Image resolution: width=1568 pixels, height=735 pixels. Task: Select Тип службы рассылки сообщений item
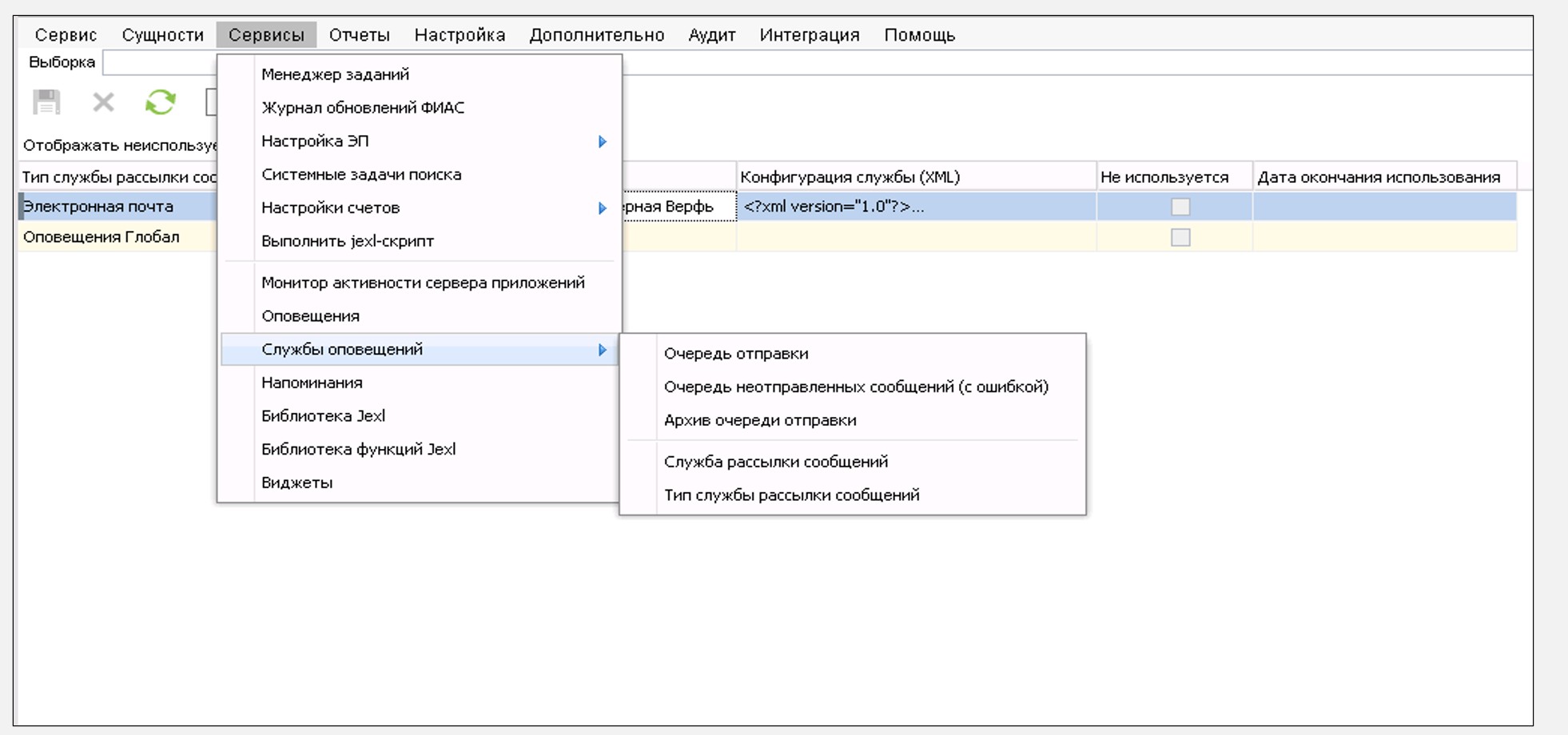coord(791,495)
